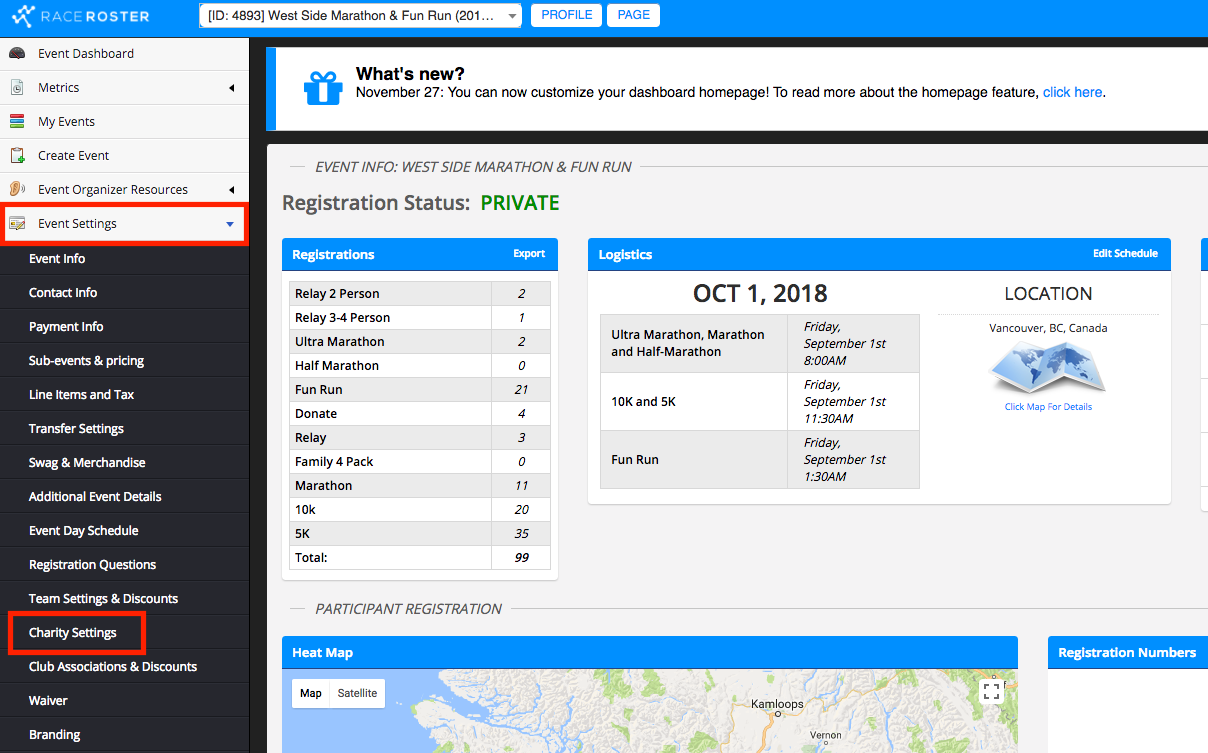
Task: Click the Donate registrations row
Action: [x=420, y=414]
